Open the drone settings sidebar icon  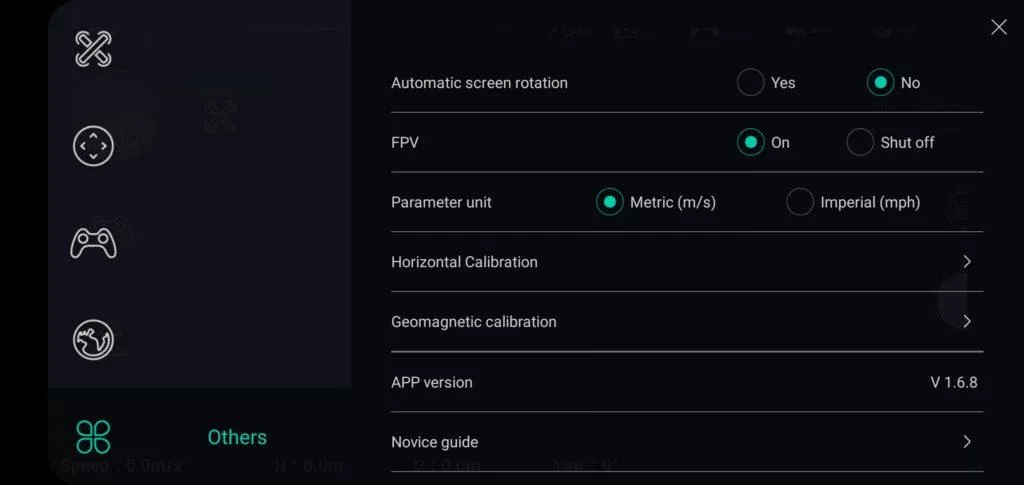(x=93, y=49)
